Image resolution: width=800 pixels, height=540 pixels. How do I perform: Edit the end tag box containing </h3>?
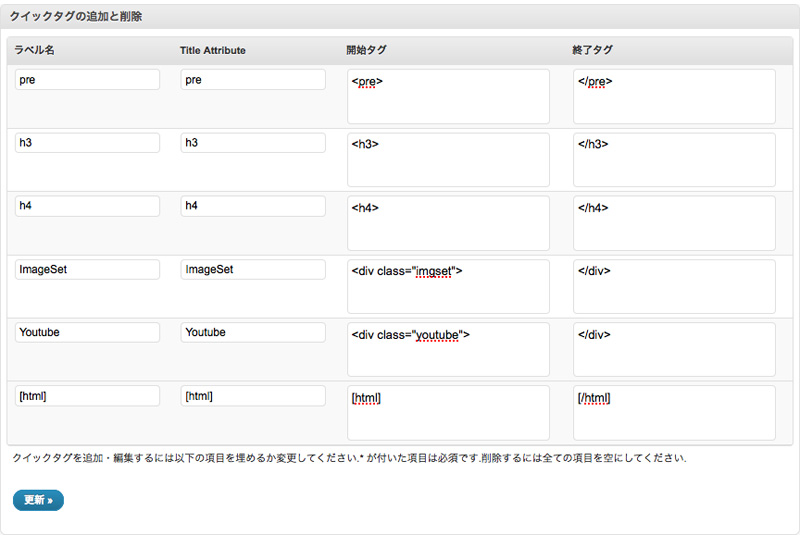pos(674,160)
